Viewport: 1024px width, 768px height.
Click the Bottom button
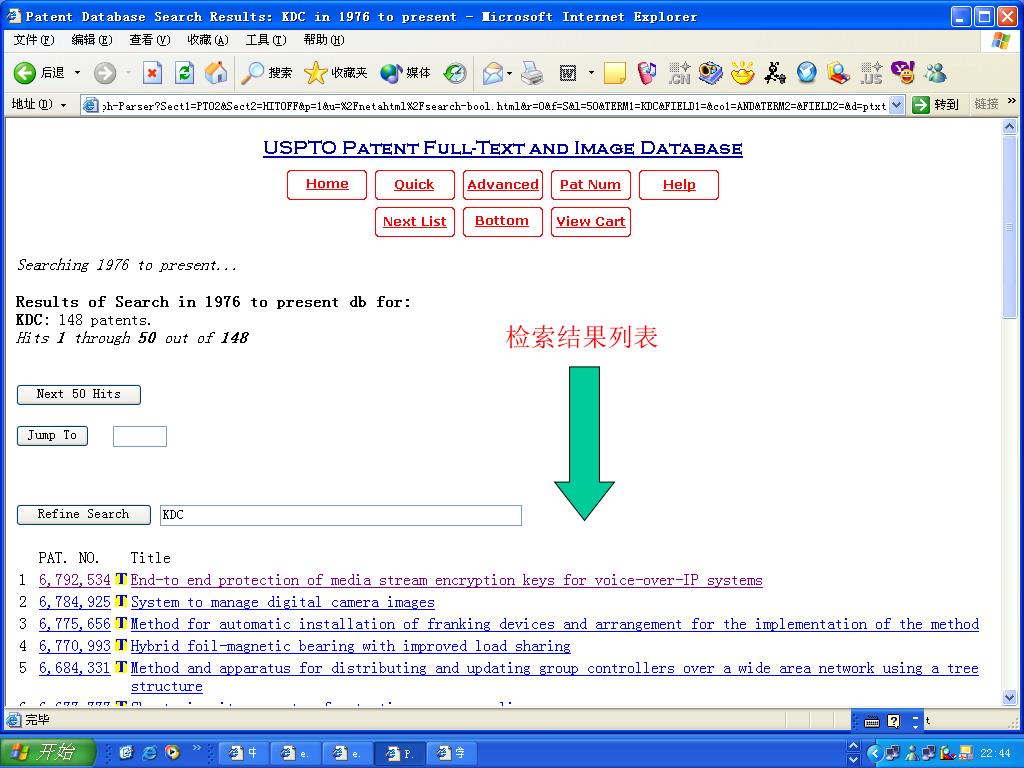(x=503, y=222)
